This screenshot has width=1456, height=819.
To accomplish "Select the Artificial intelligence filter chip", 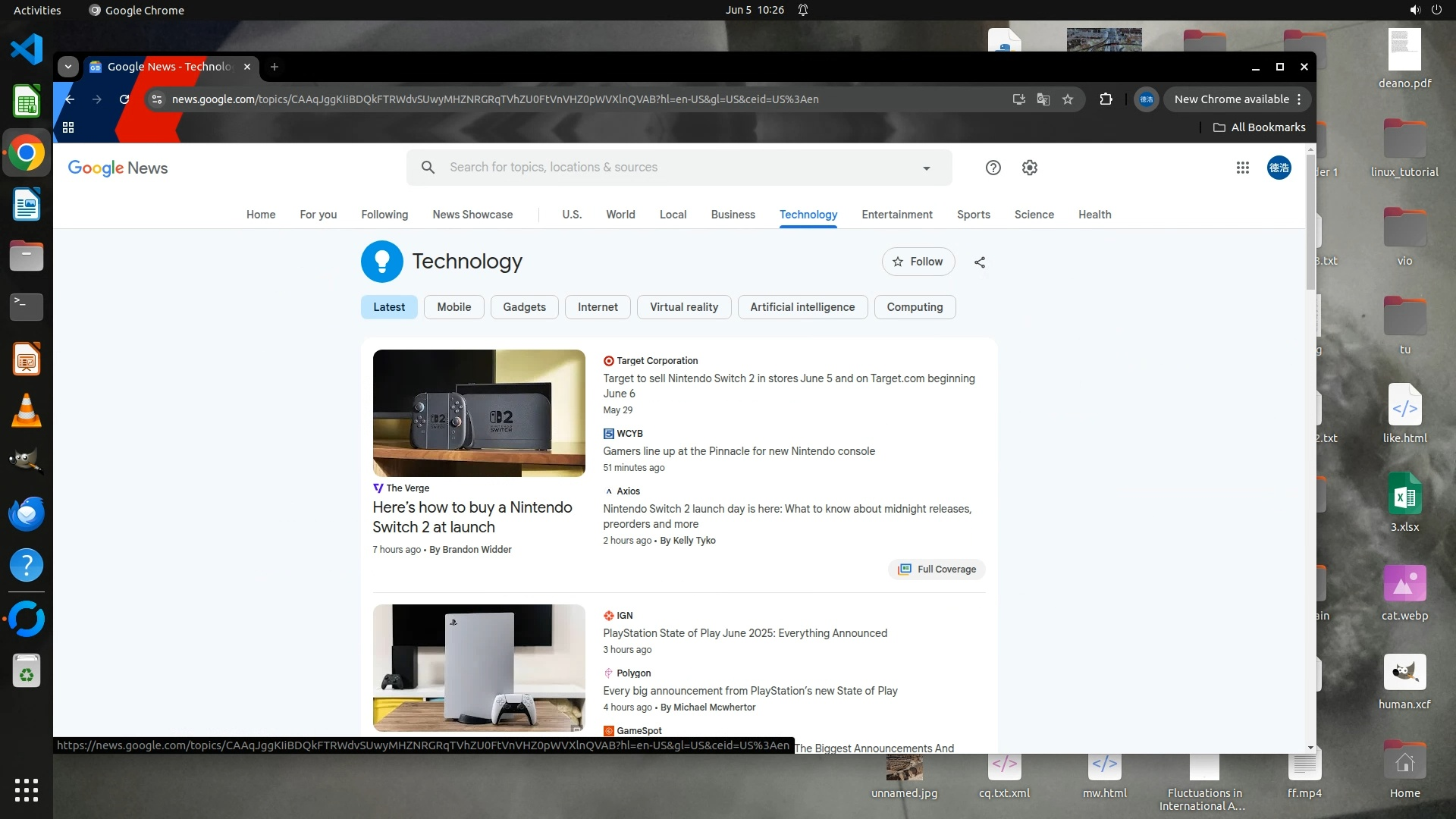I will click(x=802, y=307).
